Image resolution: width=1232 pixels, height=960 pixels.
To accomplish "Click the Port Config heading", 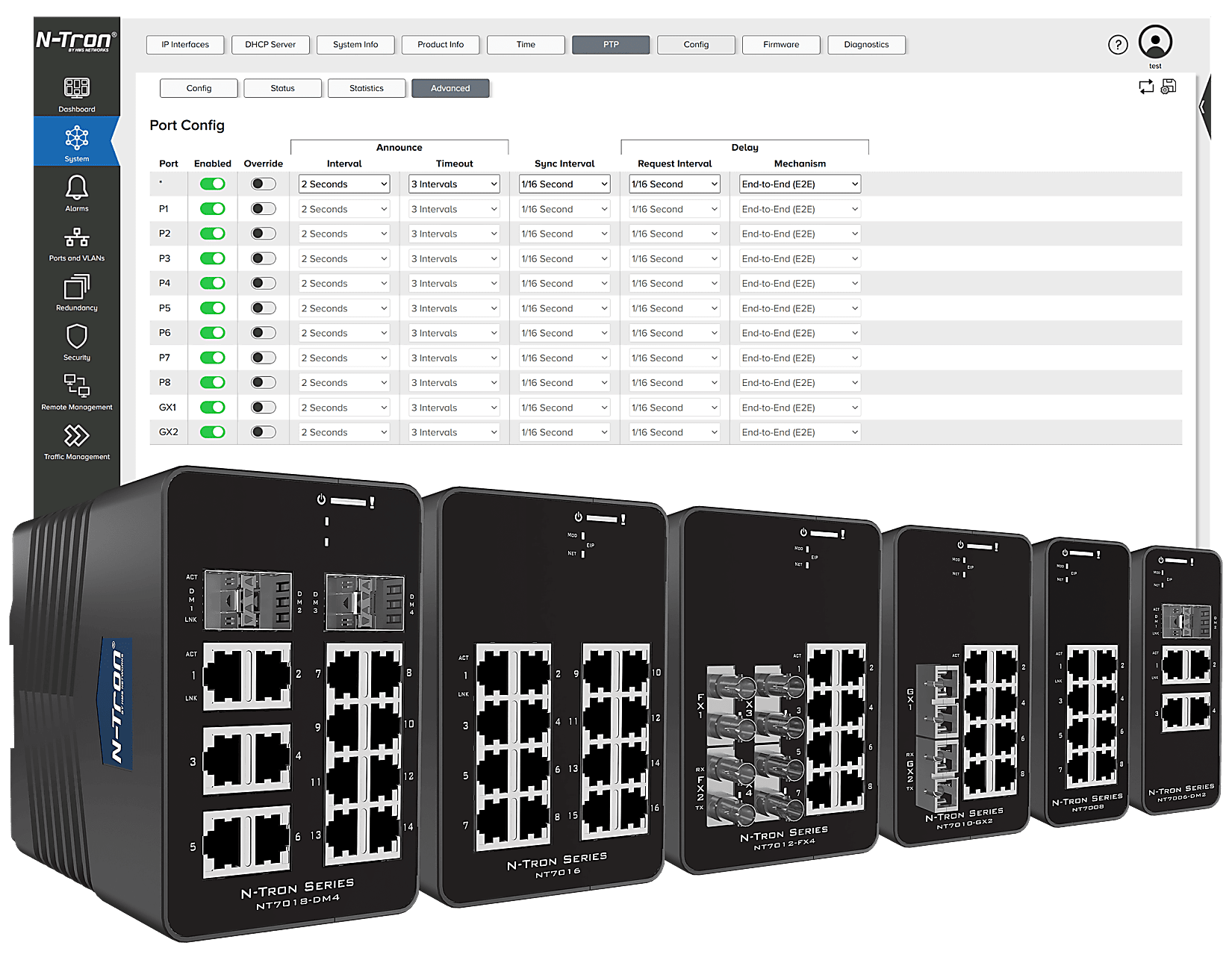I will click(187, 125).
